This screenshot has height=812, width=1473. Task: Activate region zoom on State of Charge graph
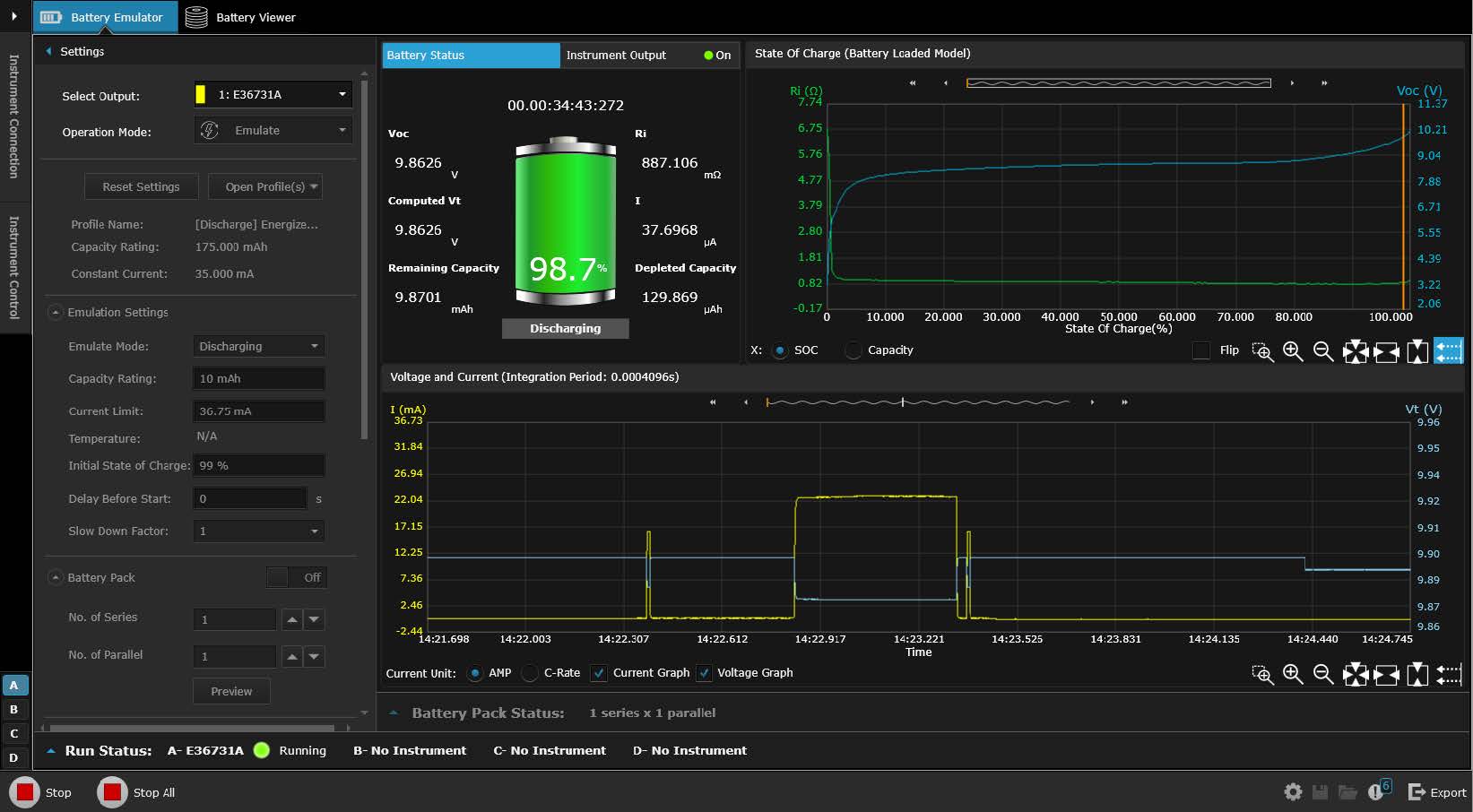[1262, 351]
